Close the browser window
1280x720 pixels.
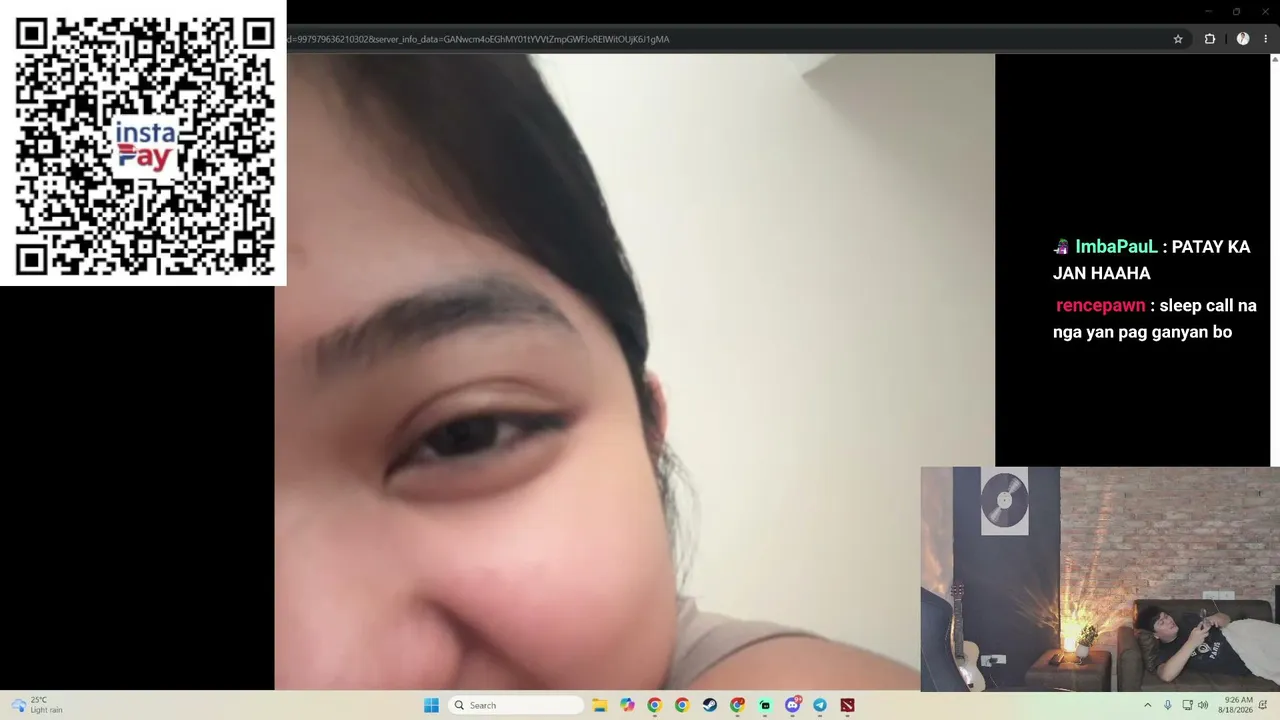tap(1264, 11)
